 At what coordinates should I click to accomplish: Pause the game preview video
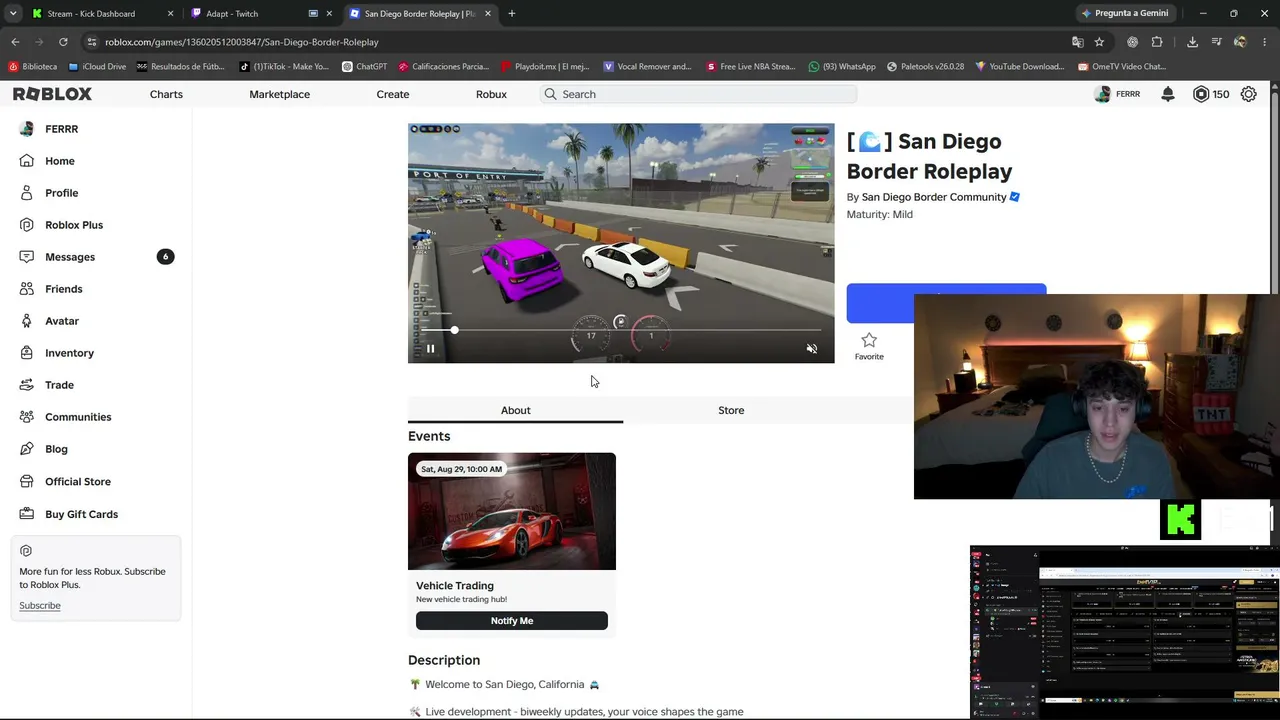[430, 349]
